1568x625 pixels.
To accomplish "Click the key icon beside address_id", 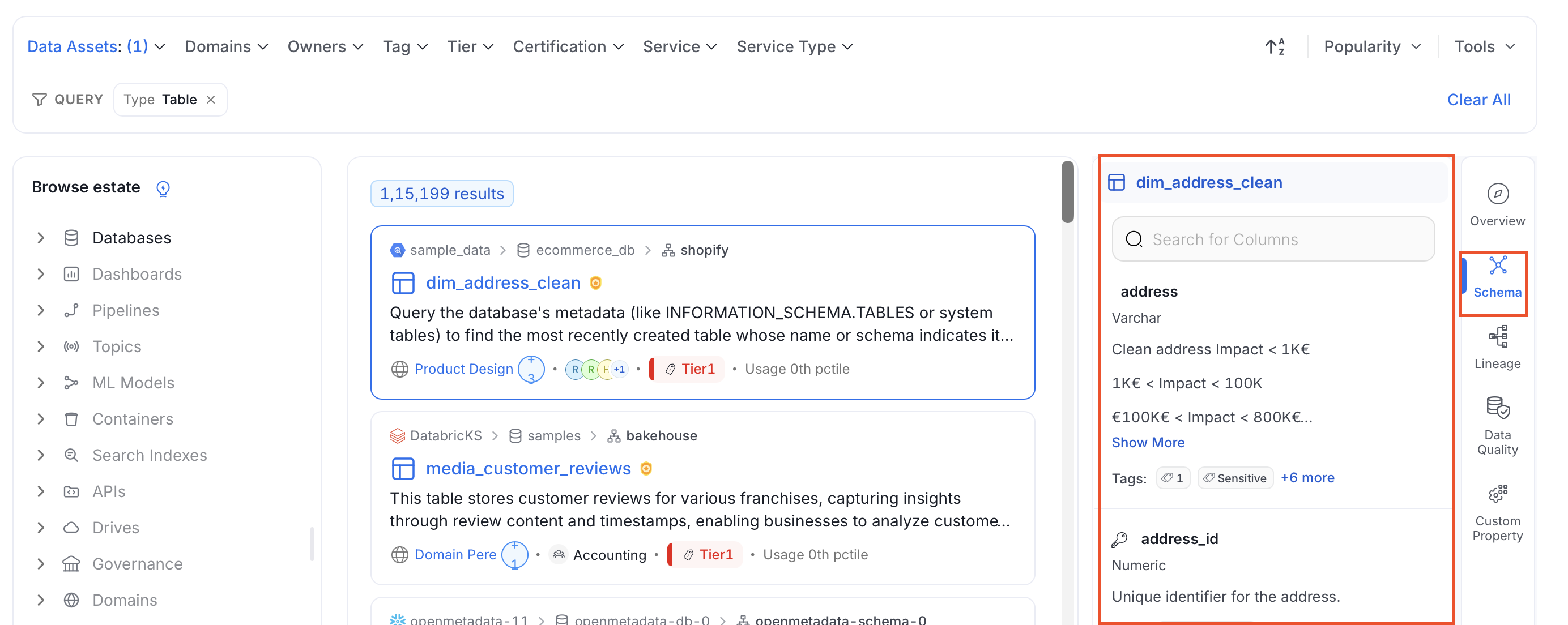I will coord(1120,539).
